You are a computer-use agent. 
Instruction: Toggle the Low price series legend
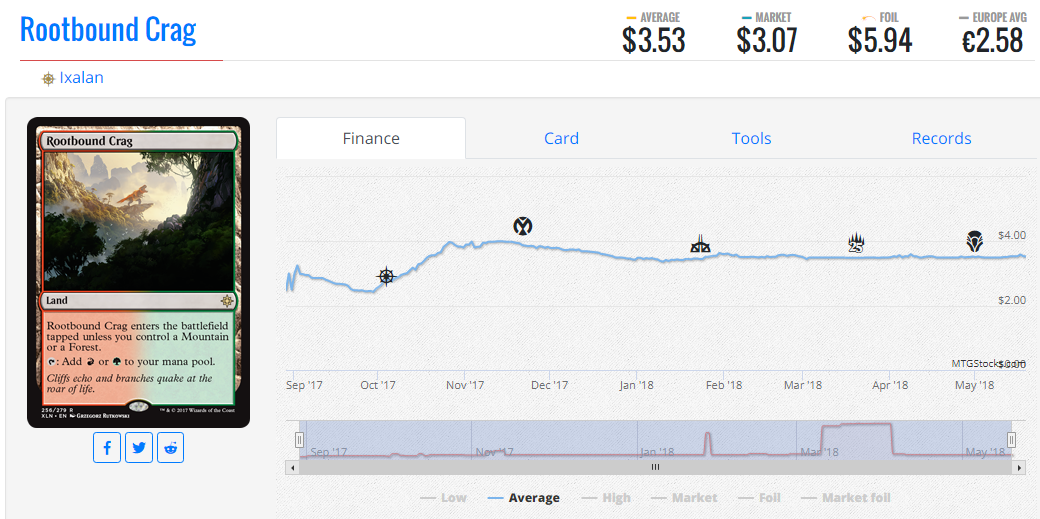443,498
